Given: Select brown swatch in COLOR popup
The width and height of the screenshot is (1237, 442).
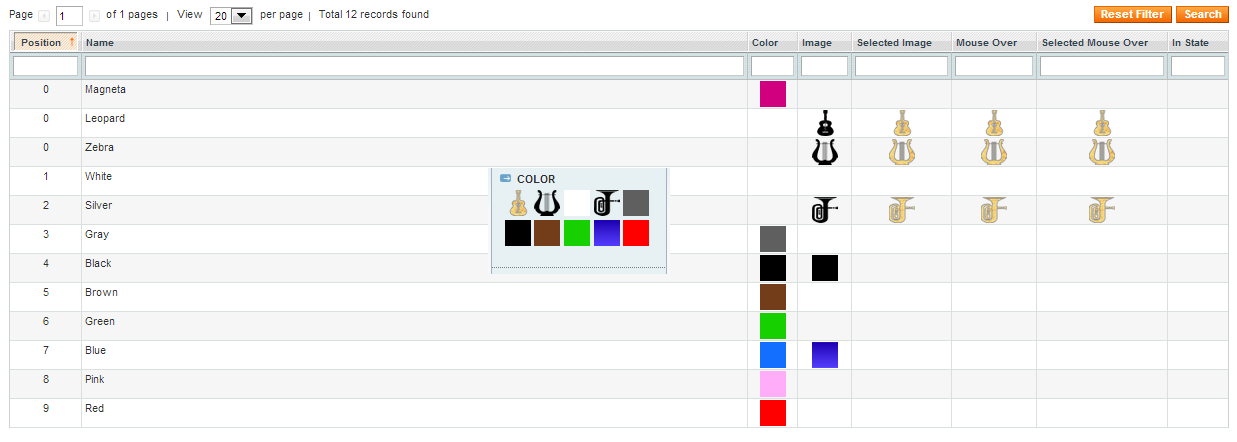Looking at the screenshot, I should [547, 233].
